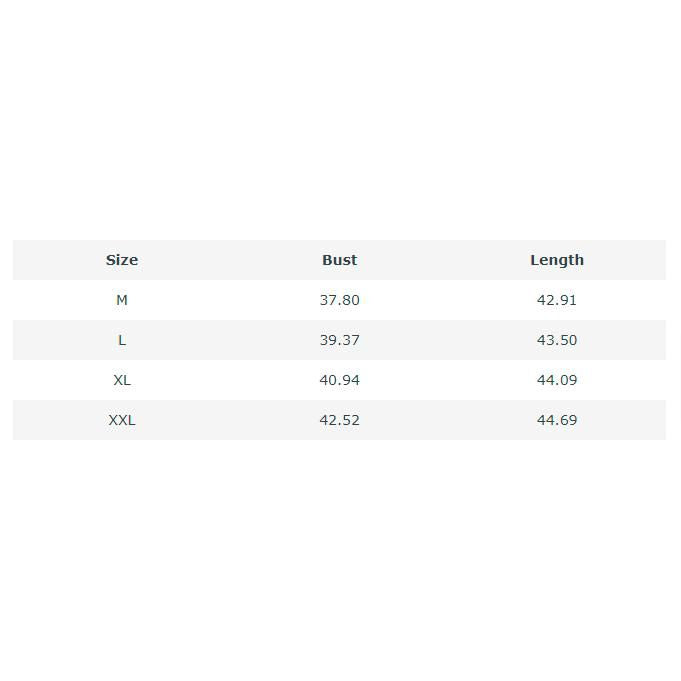Click the Length column header
Viewport: 681px width, 681px height.
click(x=556, y=260)
